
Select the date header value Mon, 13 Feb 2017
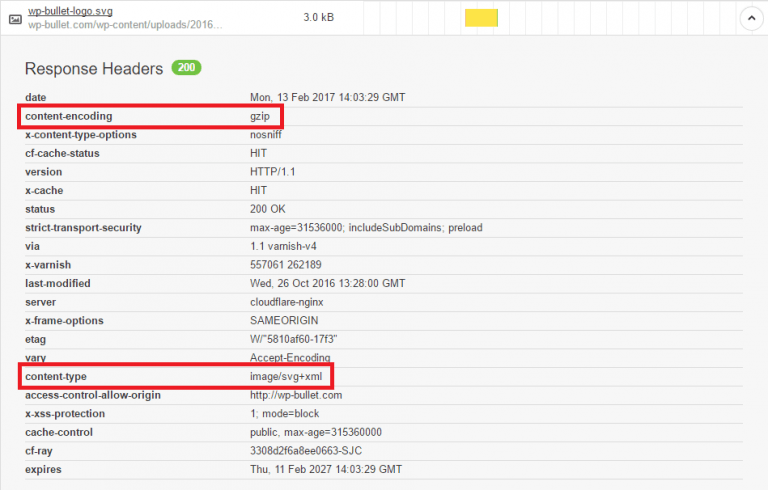327,97
